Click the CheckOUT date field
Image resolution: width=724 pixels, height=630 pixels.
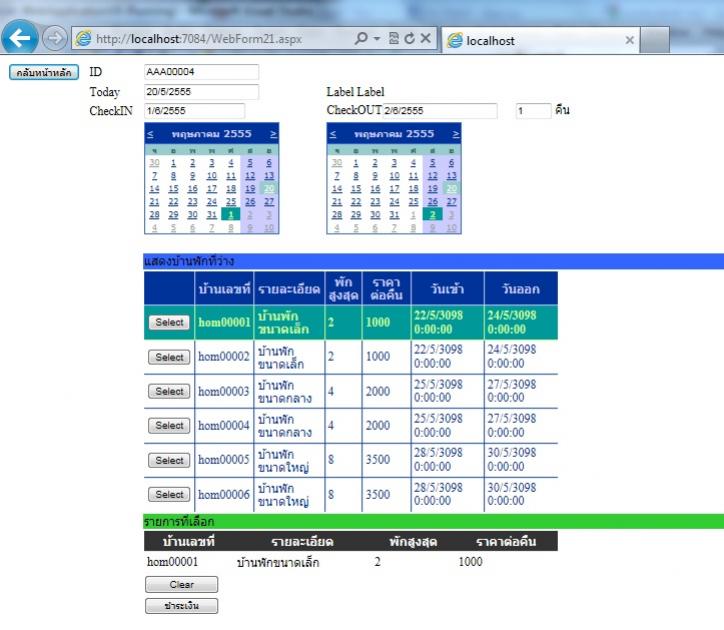tap(440, 110)
